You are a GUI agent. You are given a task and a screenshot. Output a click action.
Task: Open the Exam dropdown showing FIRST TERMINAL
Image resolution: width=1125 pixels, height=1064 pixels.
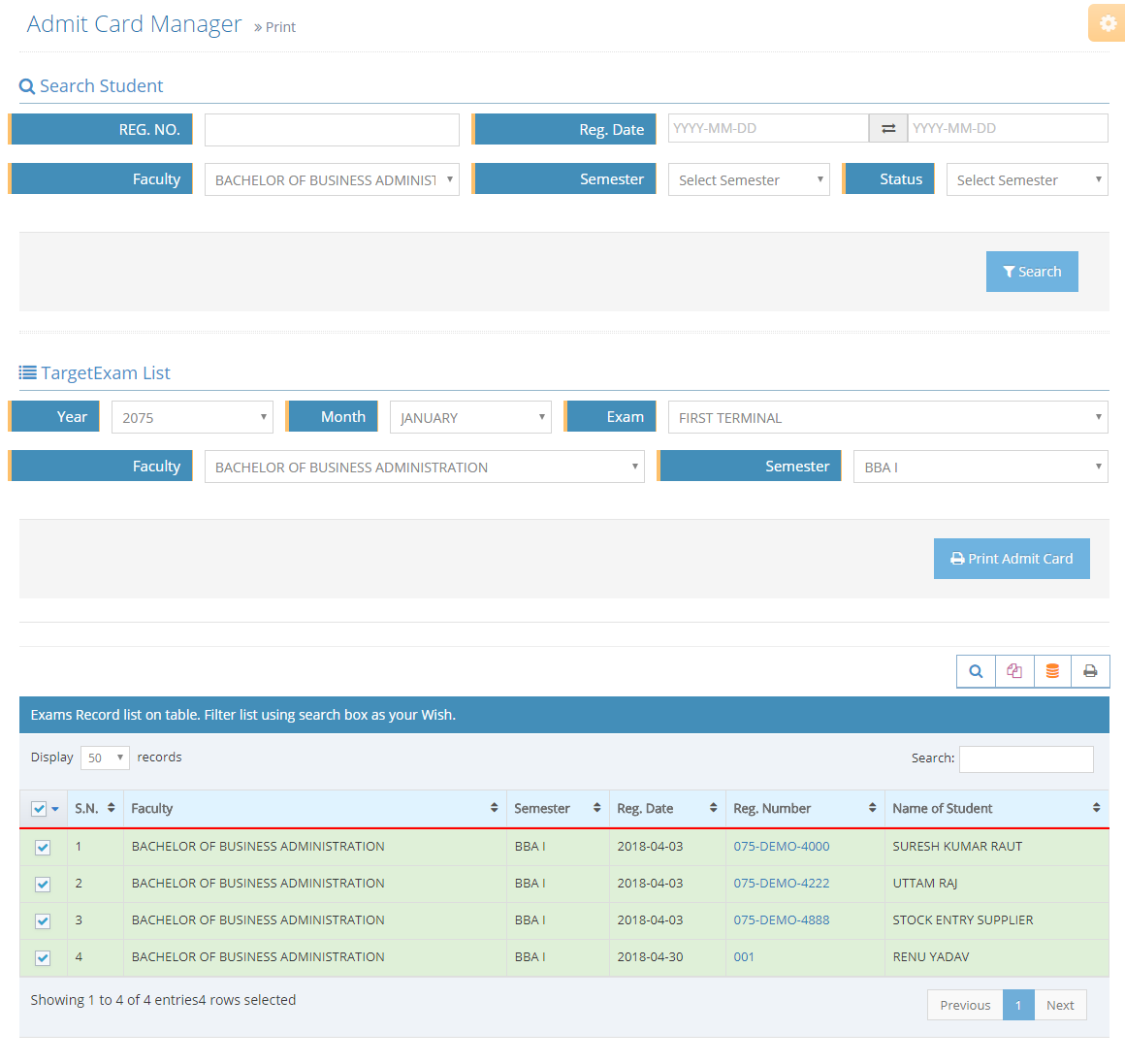tap(888, 417)
